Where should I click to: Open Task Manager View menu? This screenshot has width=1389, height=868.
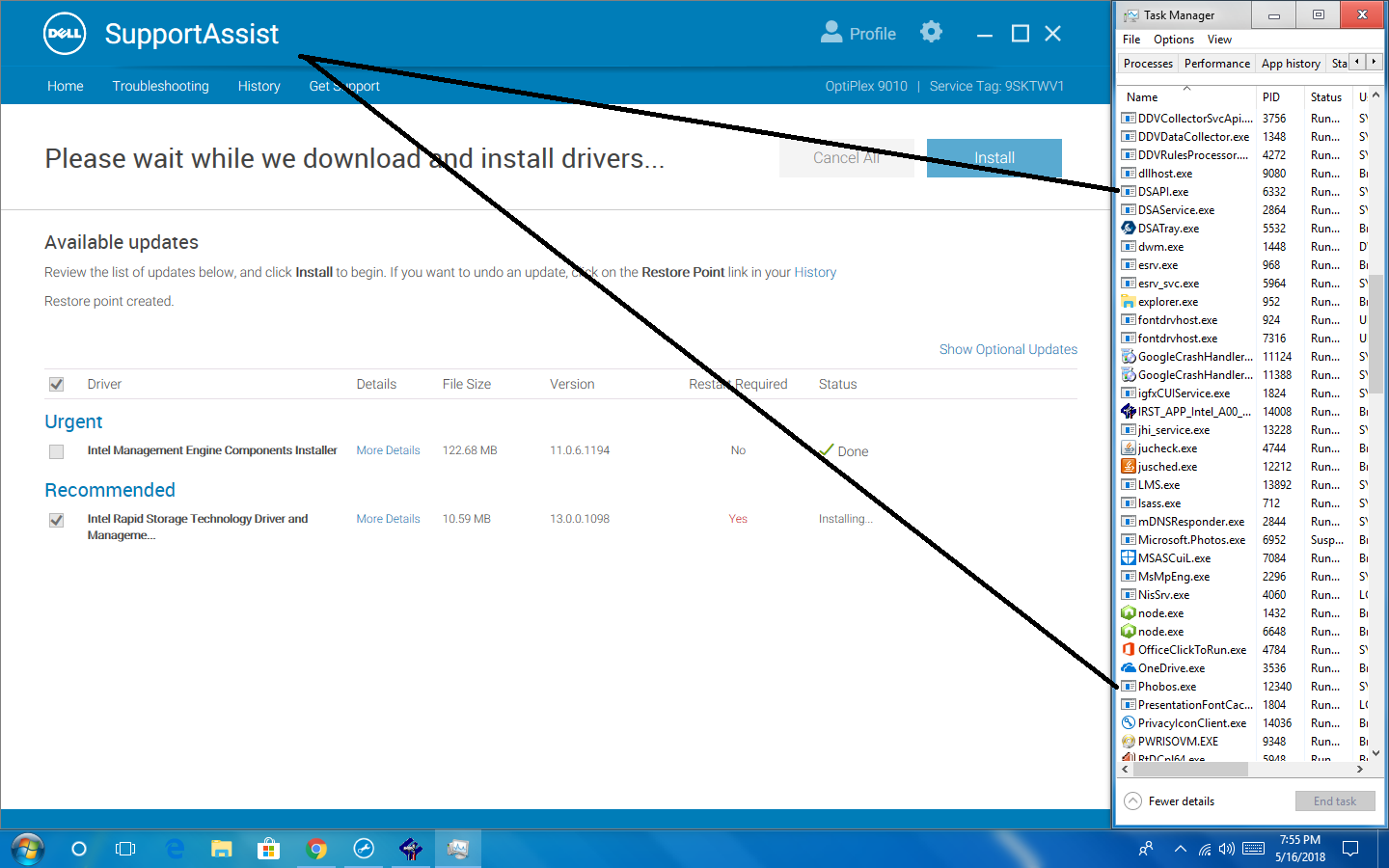tap(1219, 40)
